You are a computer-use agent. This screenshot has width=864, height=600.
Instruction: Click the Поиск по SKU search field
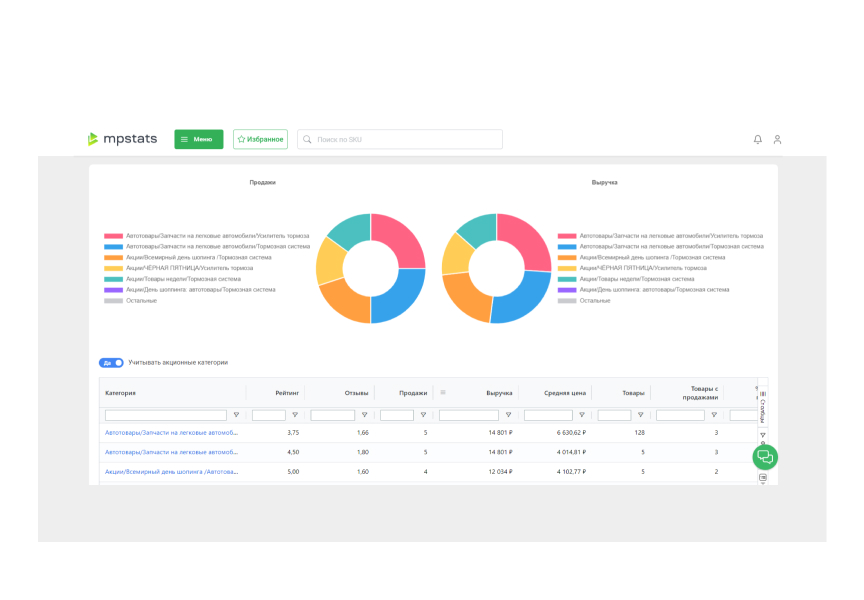pyautogui.click(x=405, y=139)
